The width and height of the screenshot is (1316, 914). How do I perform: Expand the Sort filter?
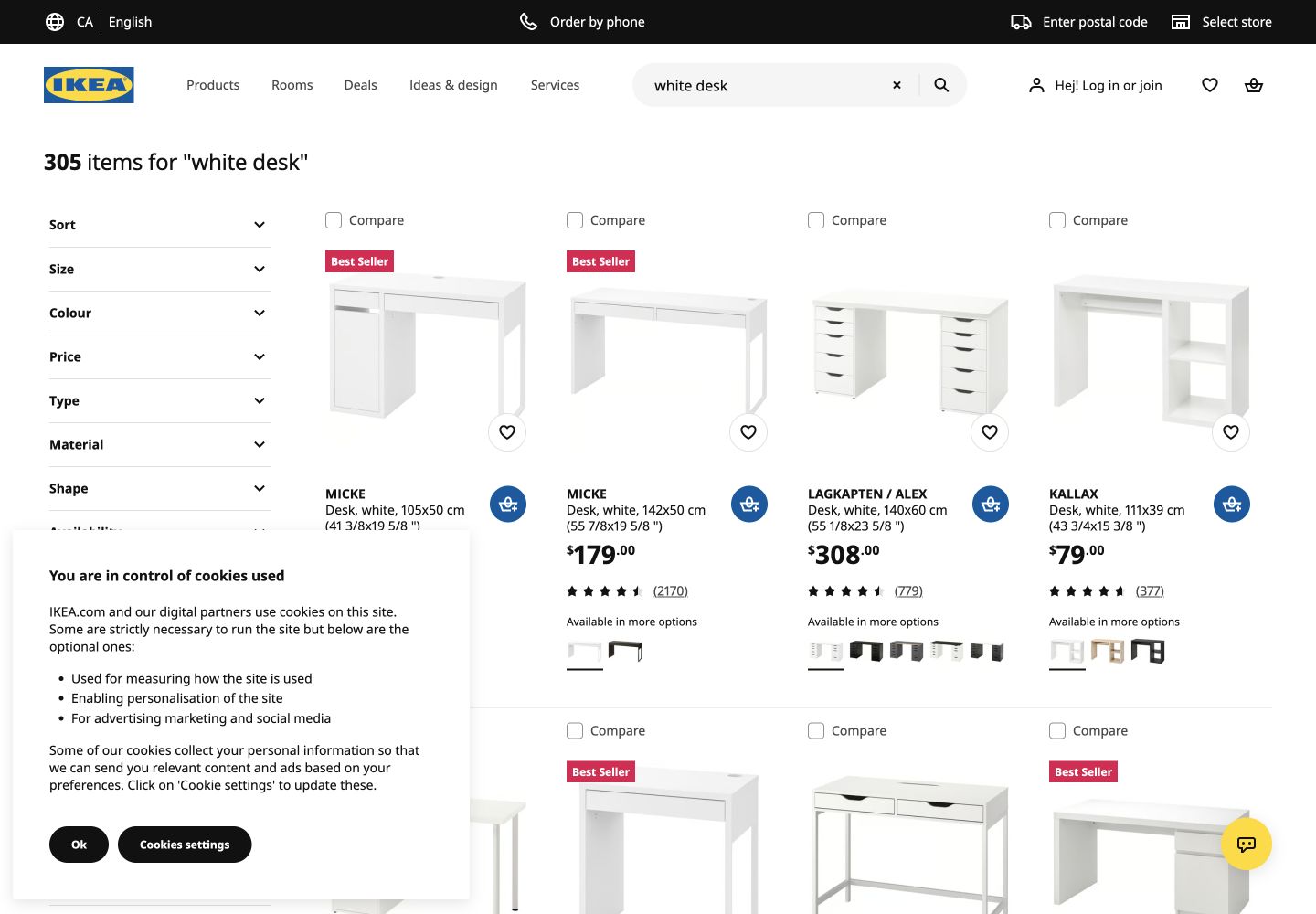click(159, 225)
